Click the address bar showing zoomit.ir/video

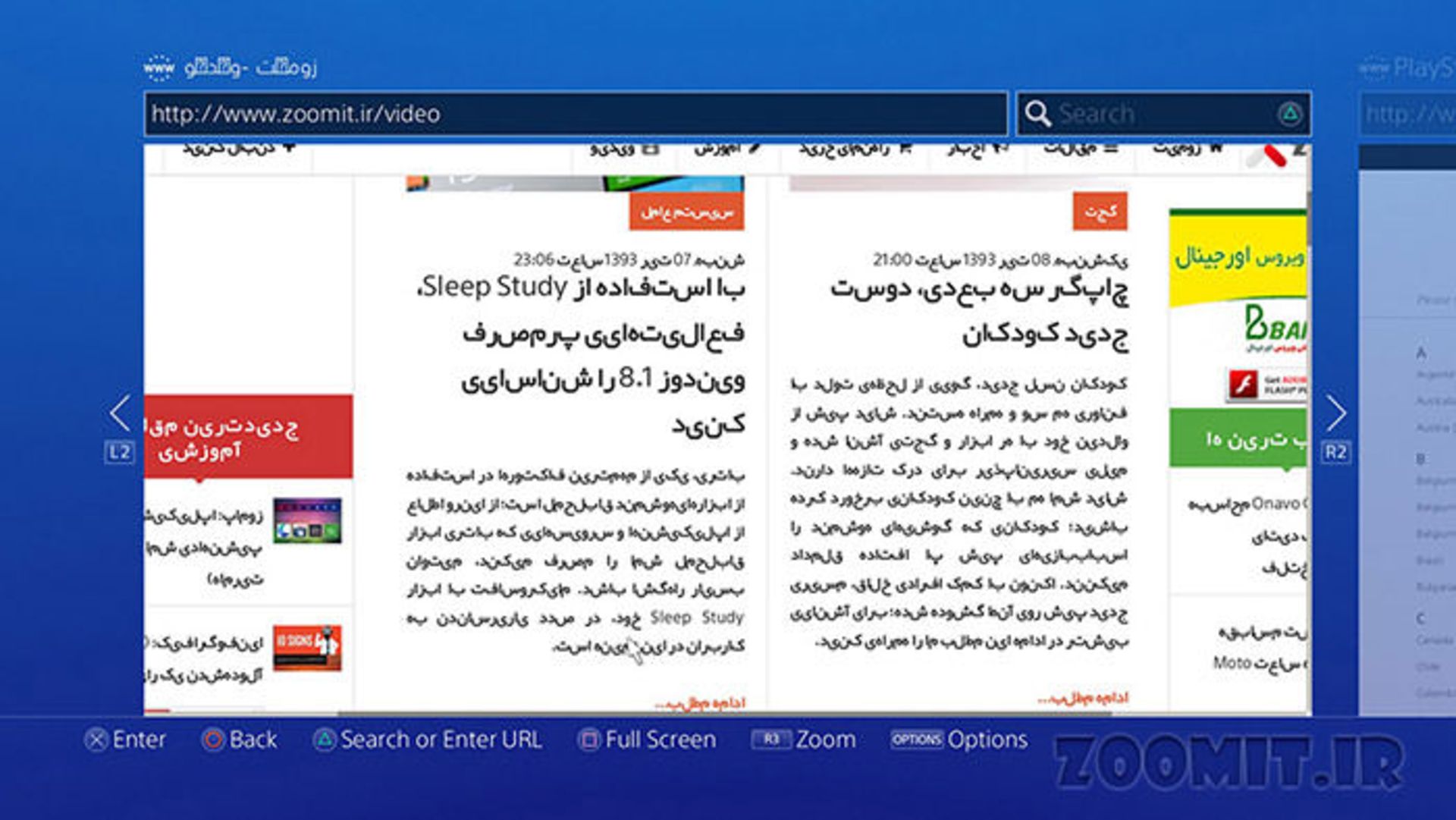[576, 114]
